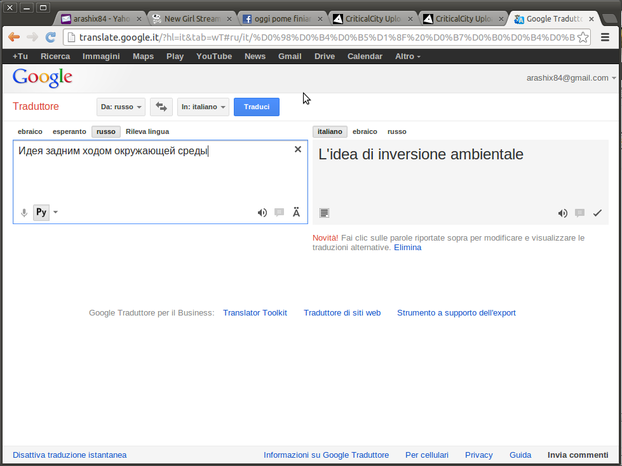The image size is (622, 466).
Task: Expand the Altro menu in the top bar
Action: [x=407, y=56]
